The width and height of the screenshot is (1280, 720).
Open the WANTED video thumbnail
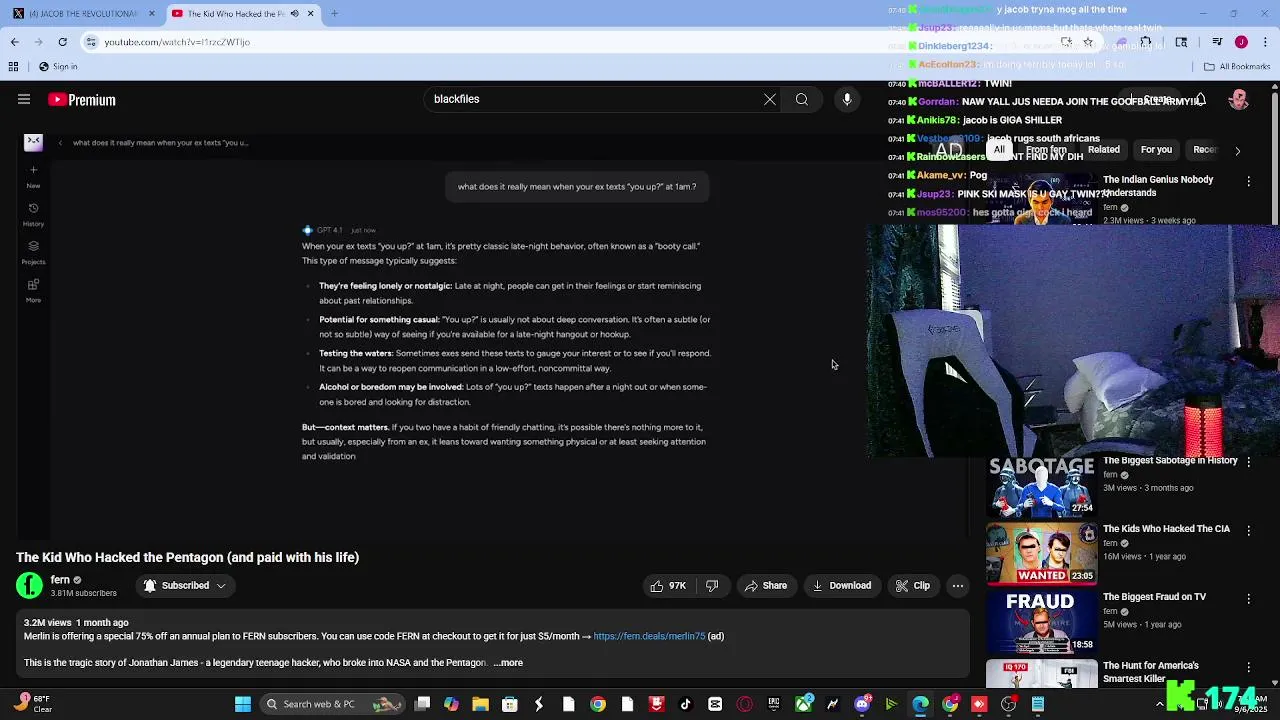[1041, 553]
